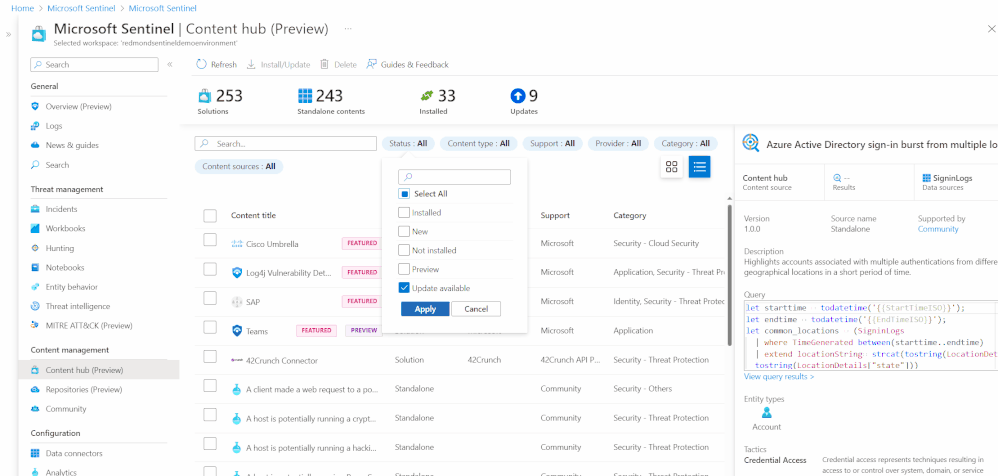Open Guides & Feedback icon
The height and width of the screenshot is (476, 998).
(x=371, y=64)
